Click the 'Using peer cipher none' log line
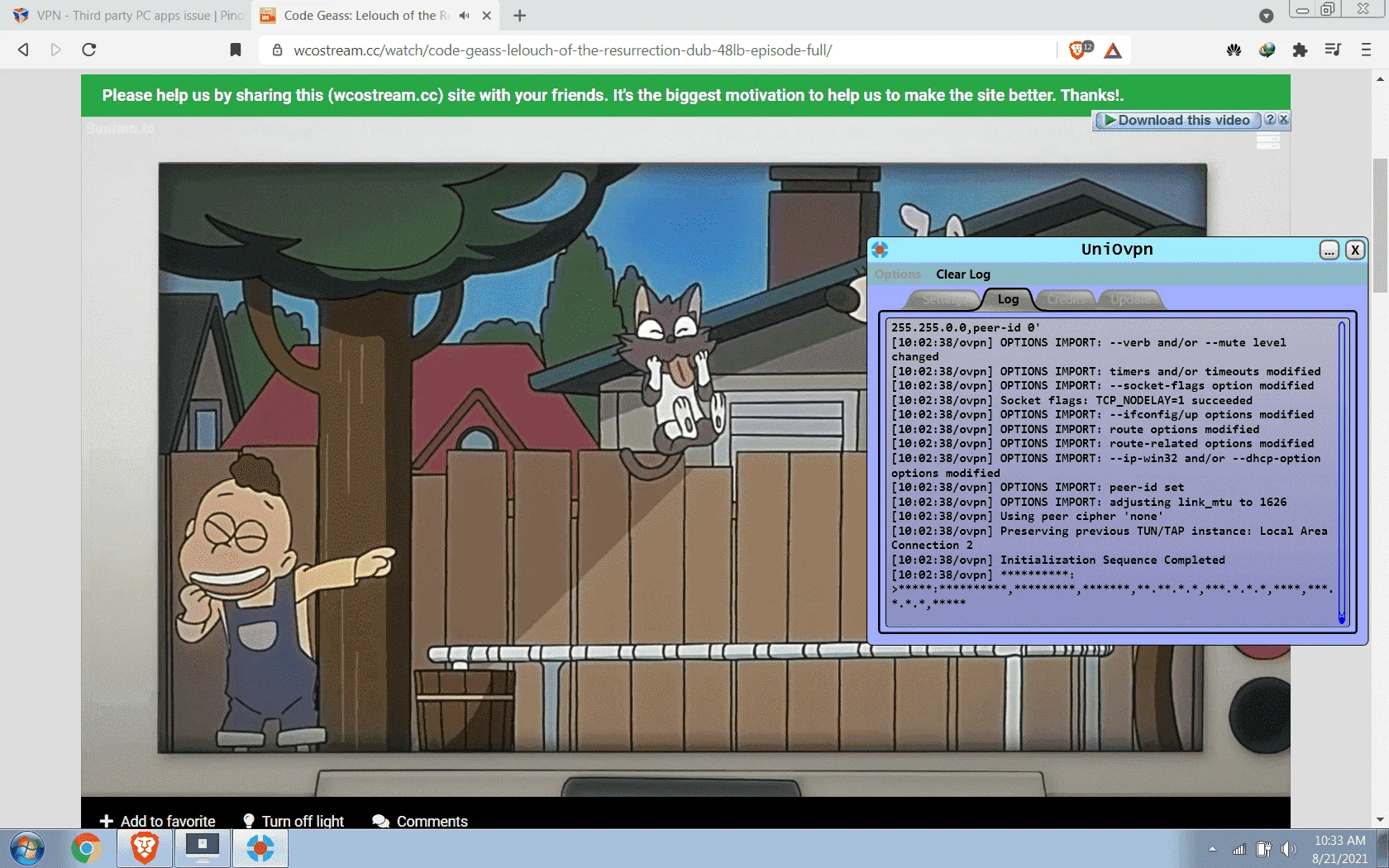This screenshot has width=1389, height=868. [x=1027, y=517]
